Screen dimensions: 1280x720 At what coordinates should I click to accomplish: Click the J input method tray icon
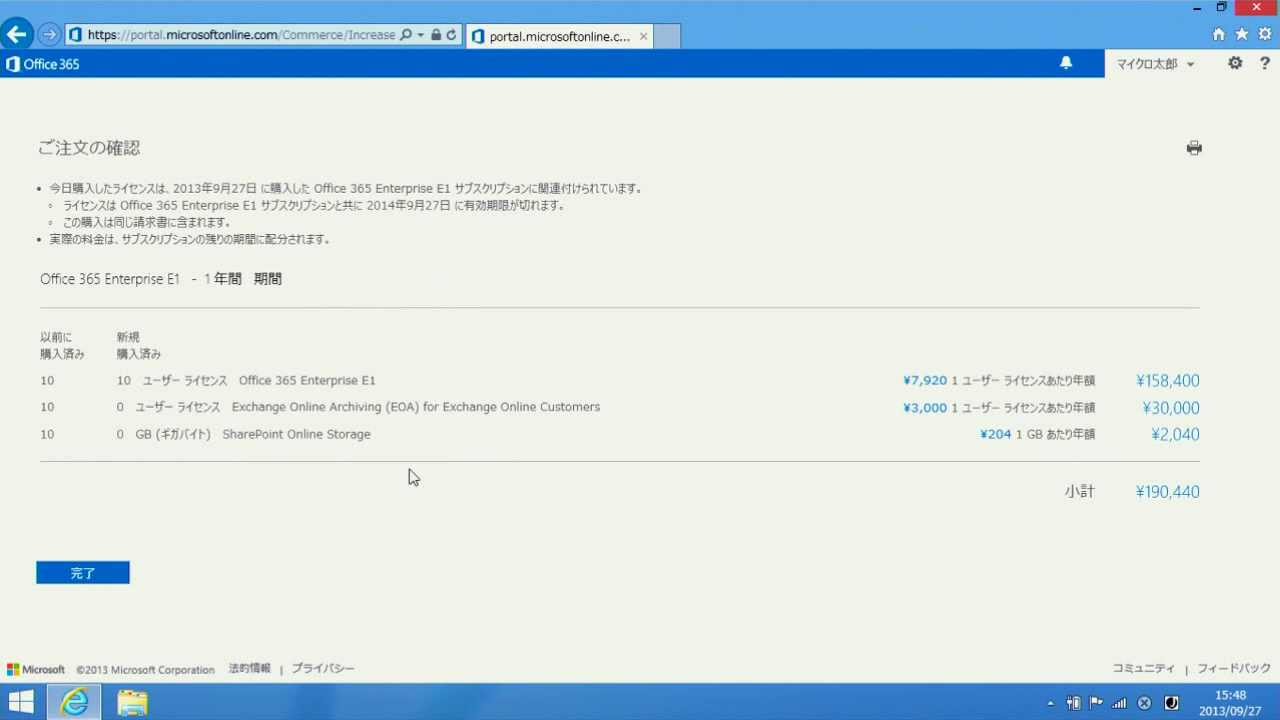point(1171,703)
